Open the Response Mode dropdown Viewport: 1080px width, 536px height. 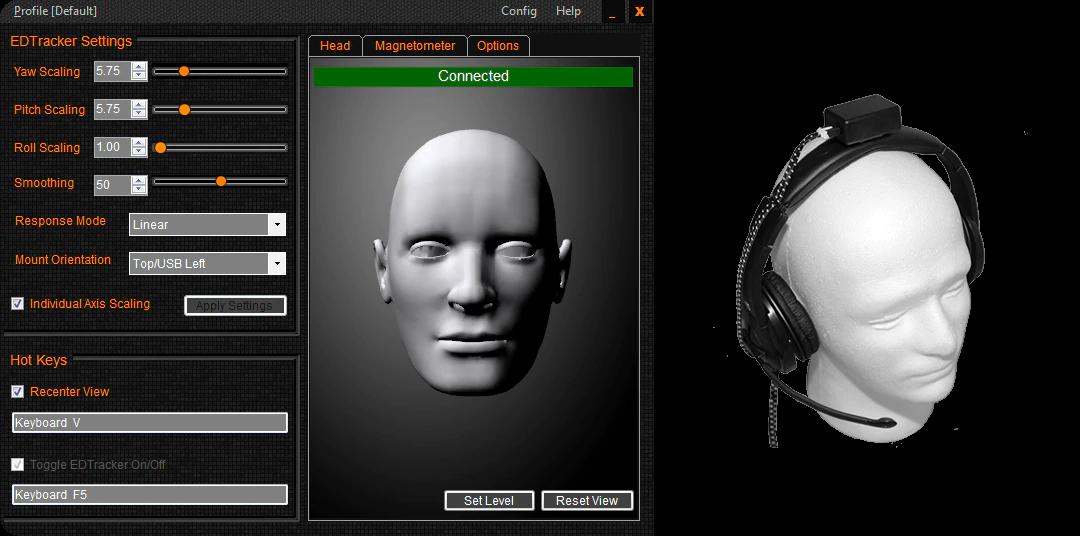[277, 225]
